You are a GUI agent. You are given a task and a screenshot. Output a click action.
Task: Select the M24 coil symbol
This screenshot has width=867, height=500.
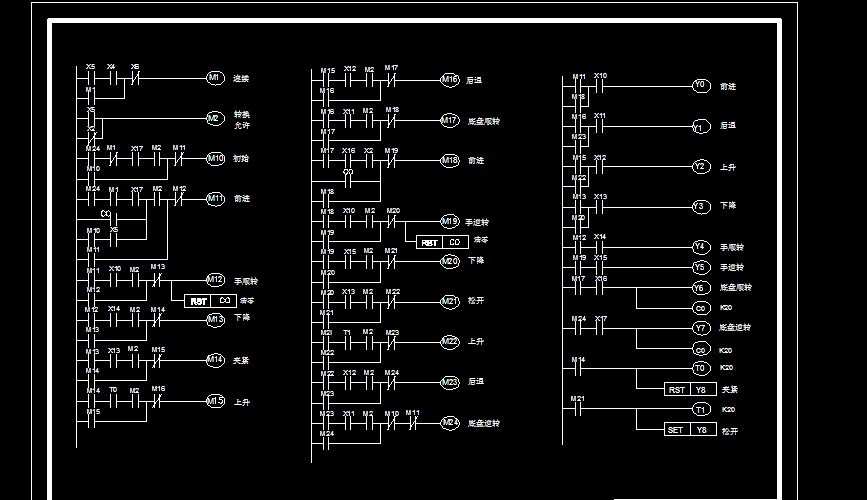click(450, 423)
